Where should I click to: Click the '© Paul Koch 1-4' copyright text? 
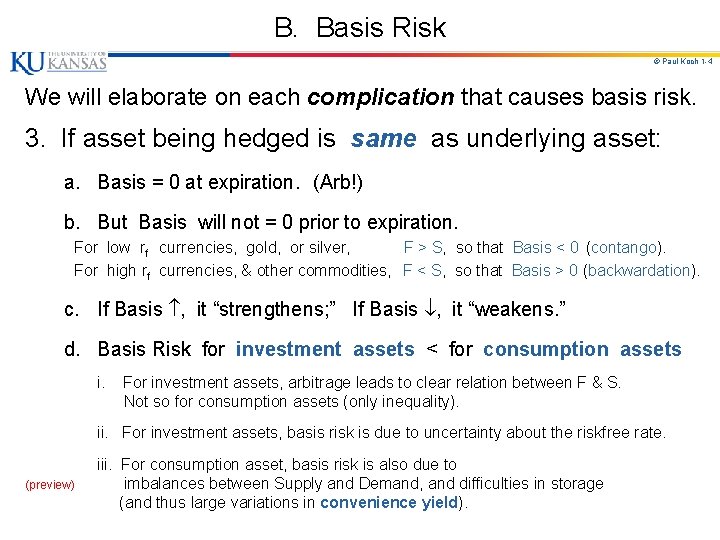(682, 62)
